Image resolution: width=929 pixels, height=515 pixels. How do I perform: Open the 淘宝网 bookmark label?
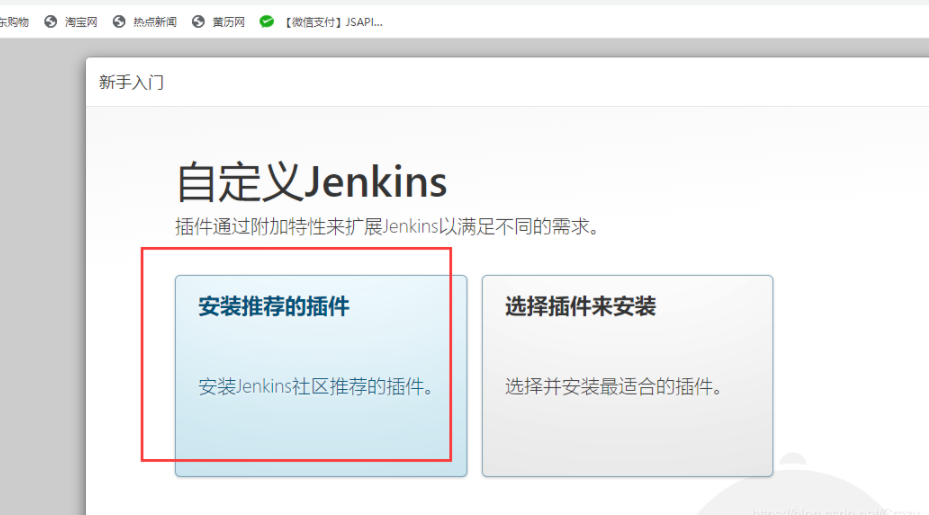[x=81, y=22]
